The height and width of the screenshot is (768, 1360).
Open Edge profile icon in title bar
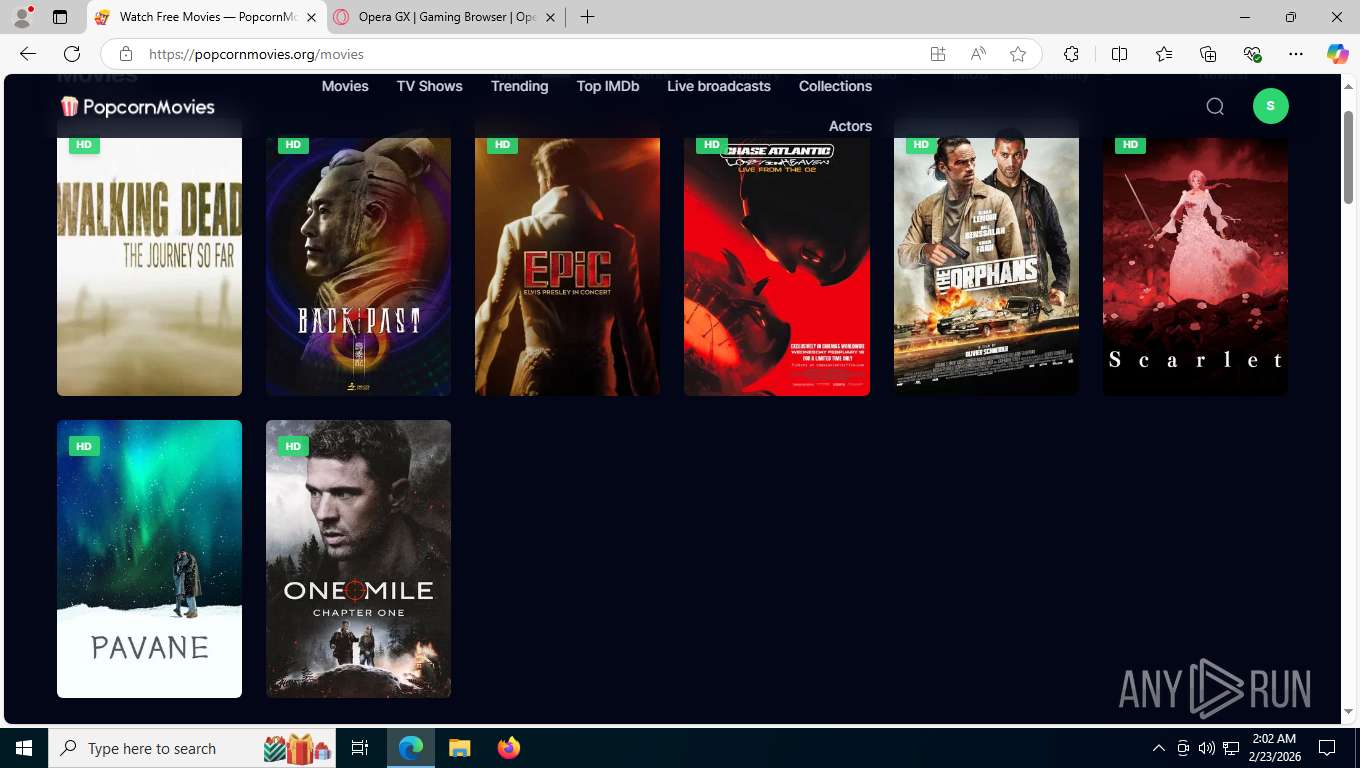point(21,17)
